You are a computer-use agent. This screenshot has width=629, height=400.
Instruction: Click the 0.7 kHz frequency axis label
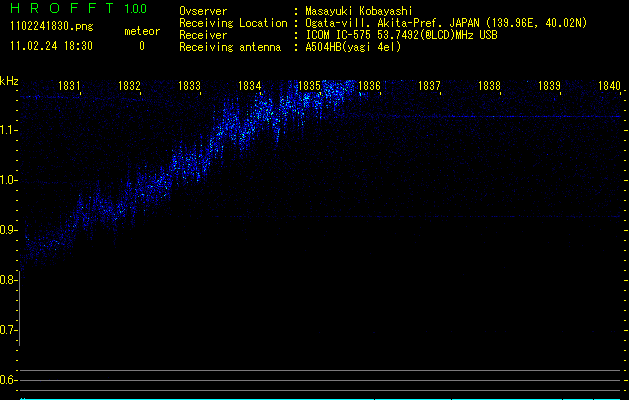[x=8, y=330]
